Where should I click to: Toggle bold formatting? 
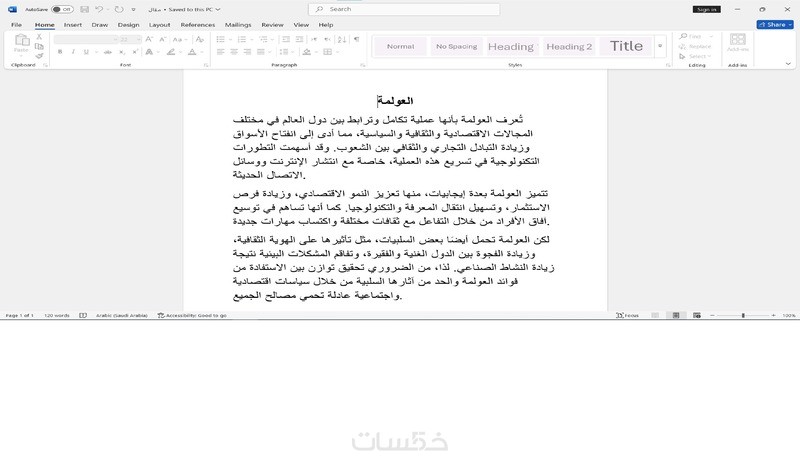point(60,52)
